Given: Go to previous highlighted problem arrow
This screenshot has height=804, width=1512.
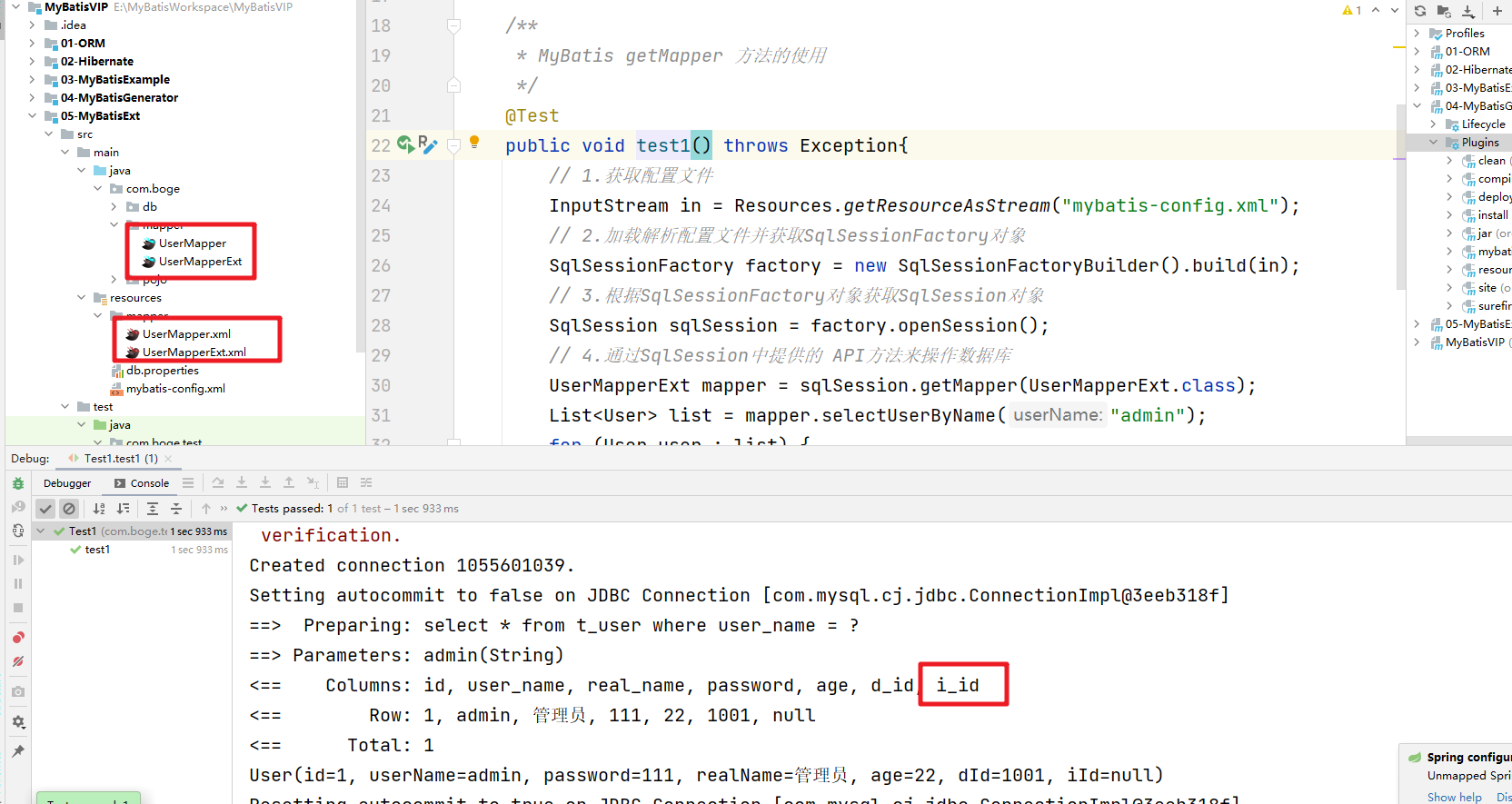Looking at the screenshot, I should 1376,10.
